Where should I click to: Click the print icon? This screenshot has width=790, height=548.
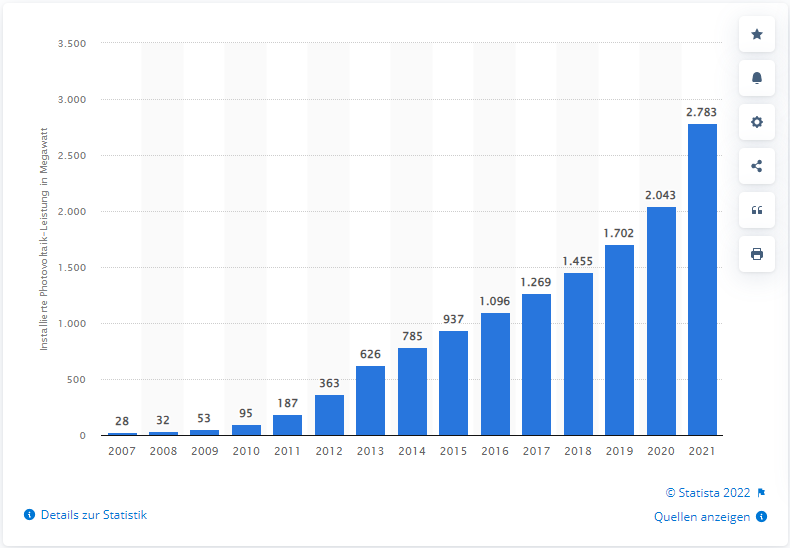tap(757, 254)
